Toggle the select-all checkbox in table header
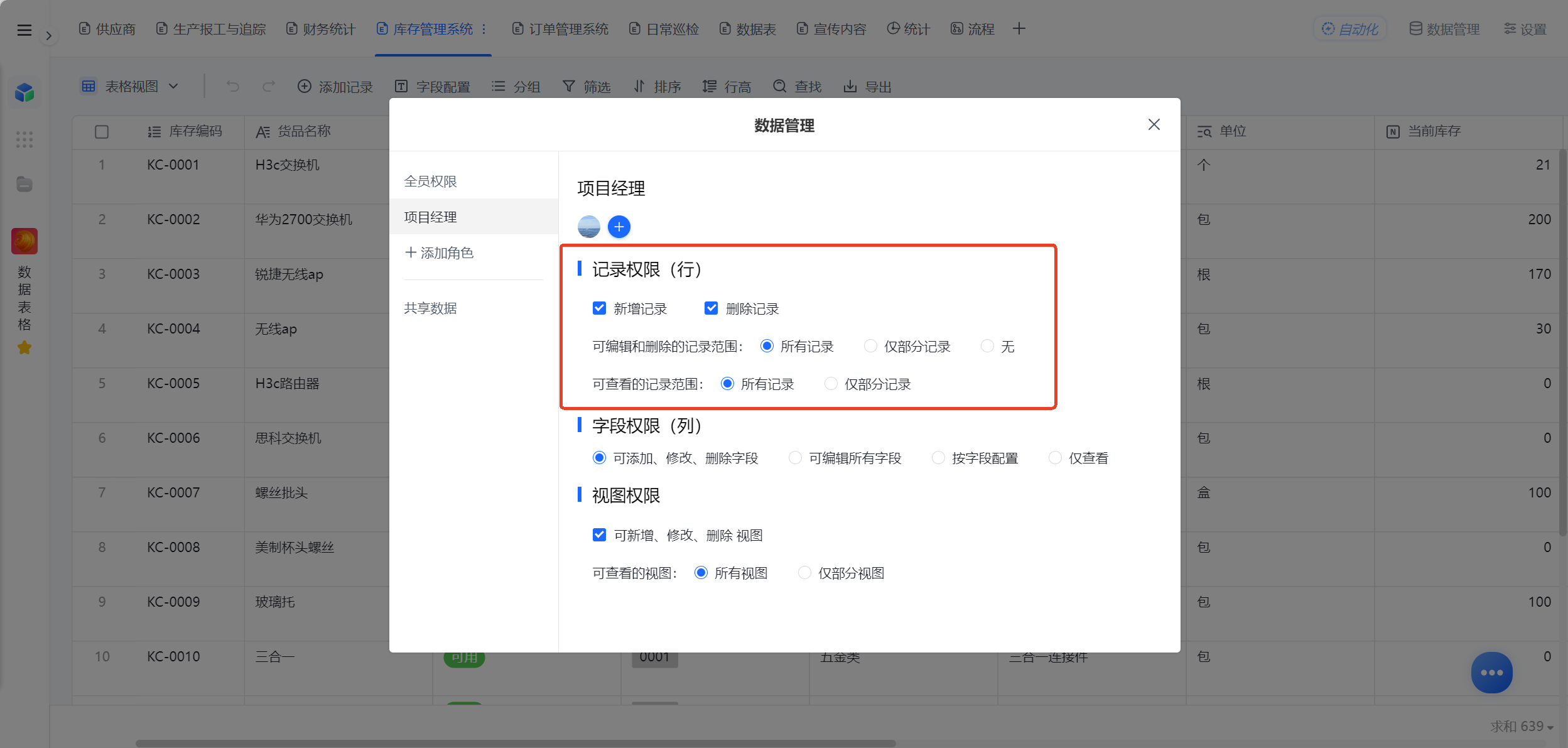The height and width of the screenshot is (748, 1568). (x=102, y=131)
